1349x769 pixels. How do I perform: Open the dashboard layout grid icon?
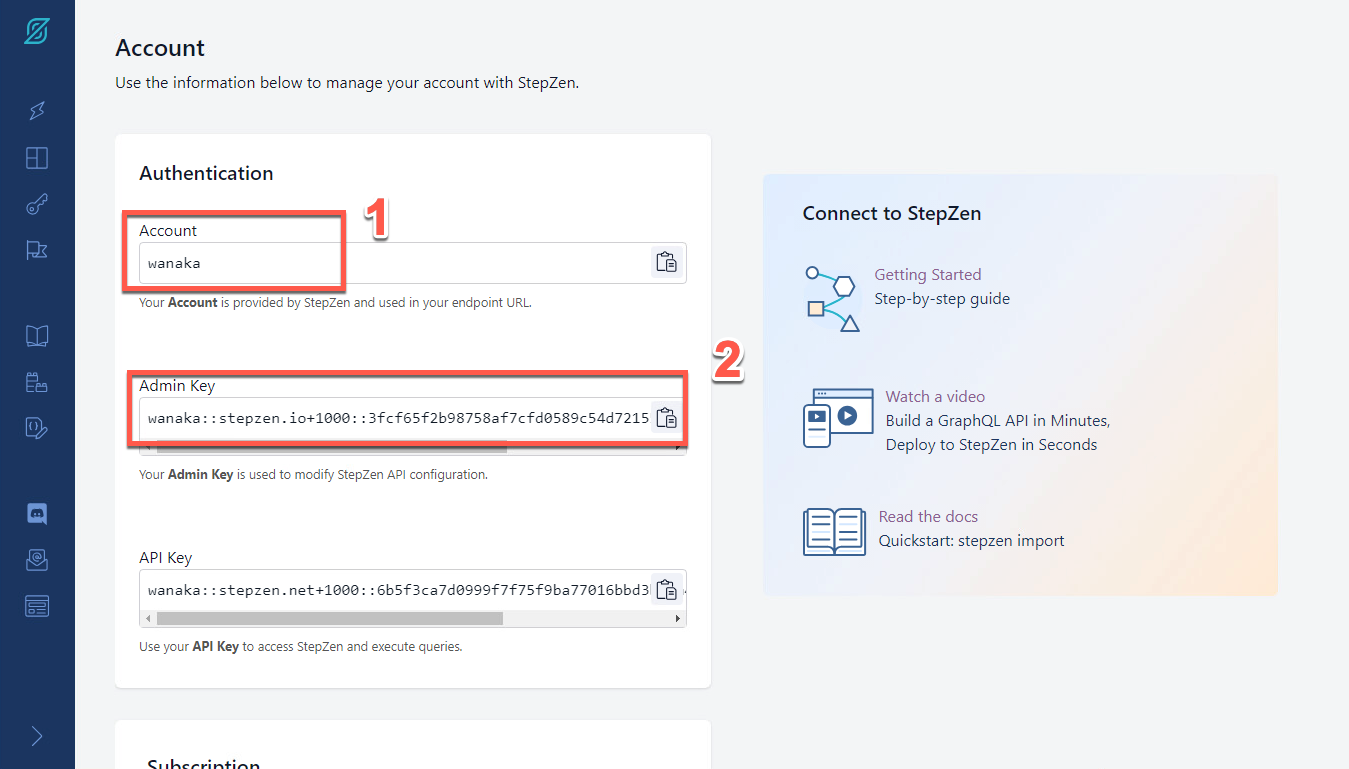point(37,158)
